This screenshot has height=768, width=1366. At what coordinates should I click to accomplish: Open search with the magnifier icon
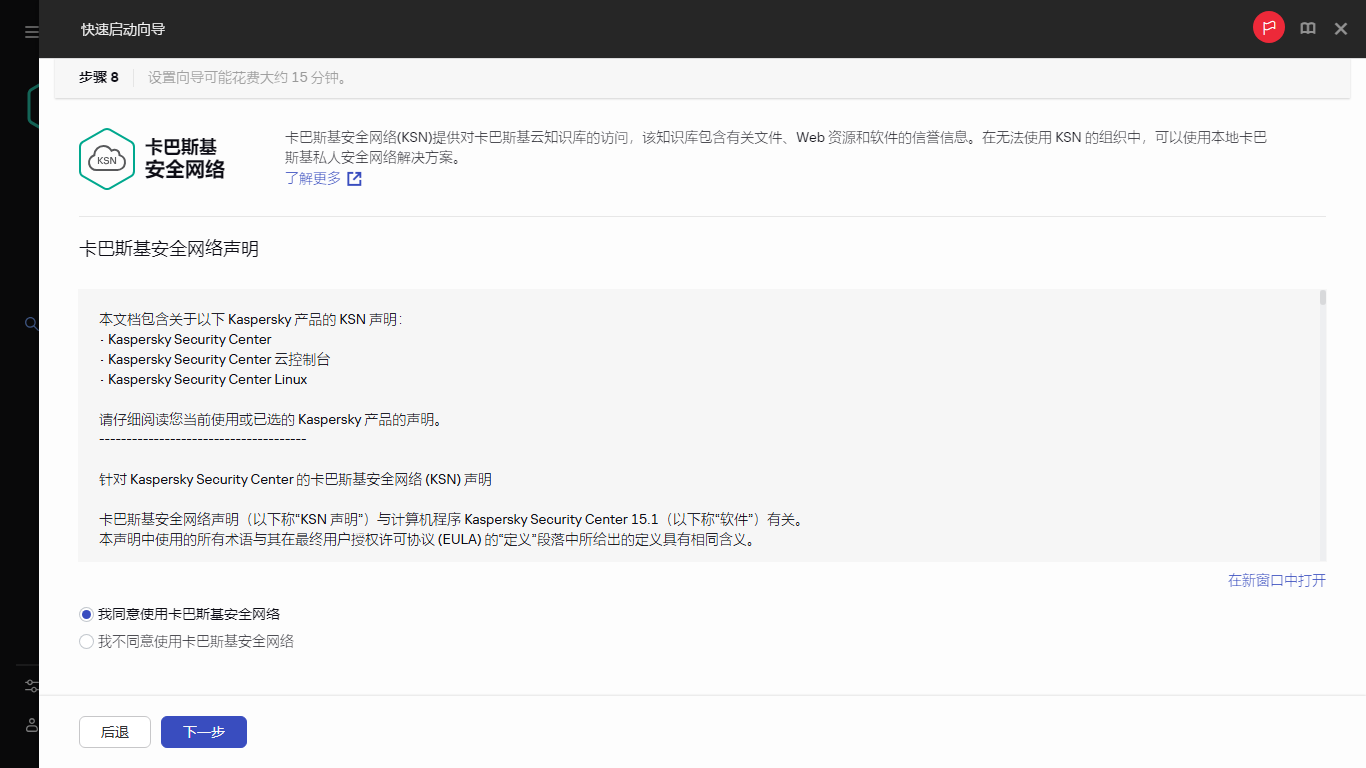tap(31, 323)
